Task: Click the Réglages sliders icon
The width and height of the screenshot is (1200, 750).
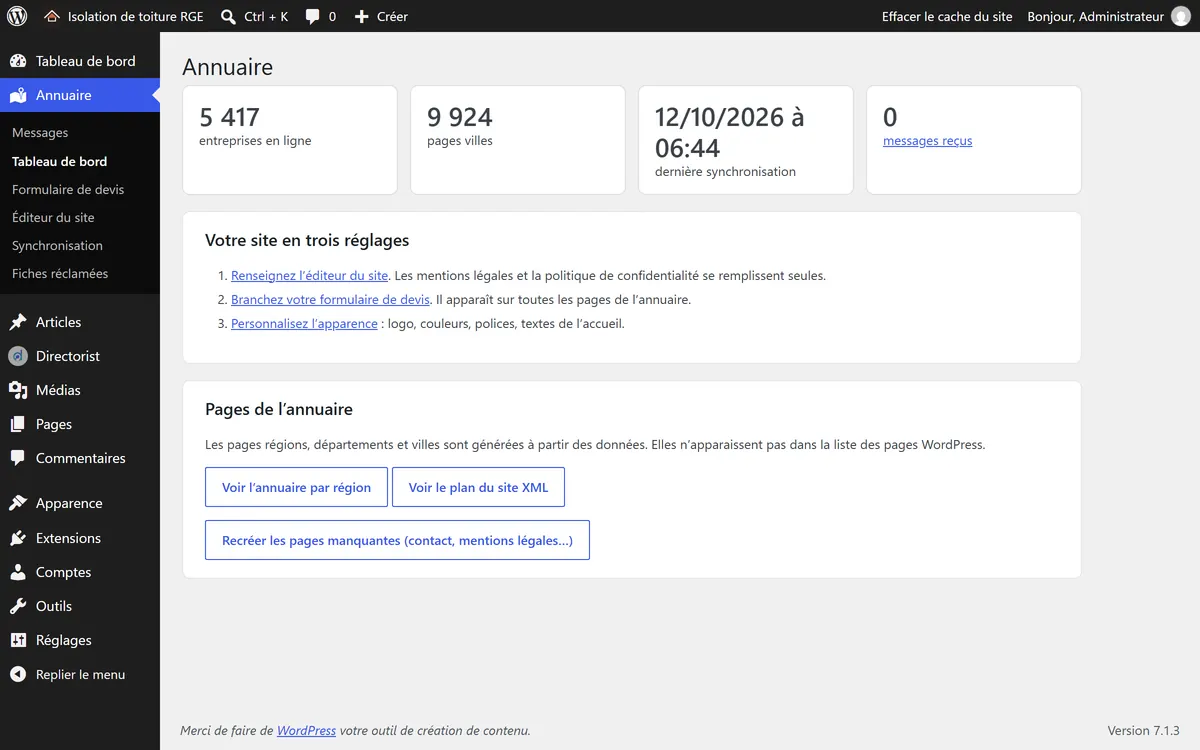Action: [18, 640]
